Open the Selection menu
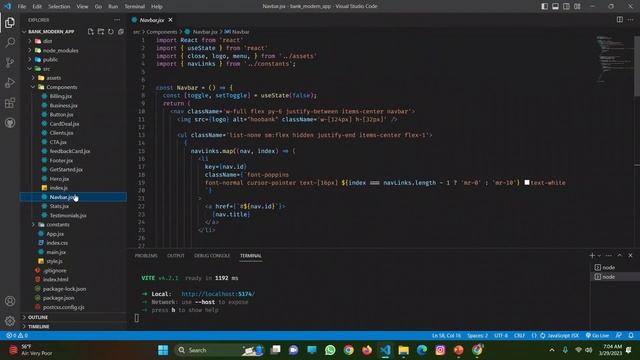This screenshot has height=360, width=640. pyautogui.click(x=59, y=6)
